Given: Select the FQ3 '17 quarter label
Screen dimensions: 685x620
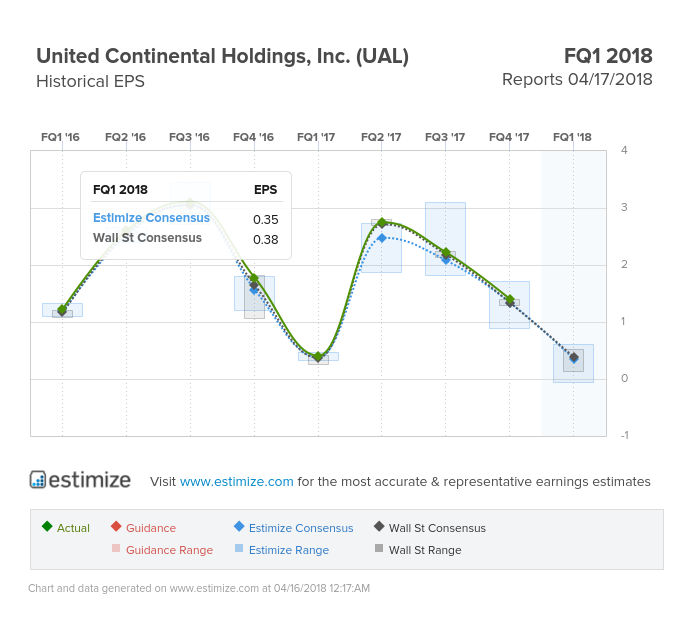Looking at the screenshot, I should (x=445, y=137).
